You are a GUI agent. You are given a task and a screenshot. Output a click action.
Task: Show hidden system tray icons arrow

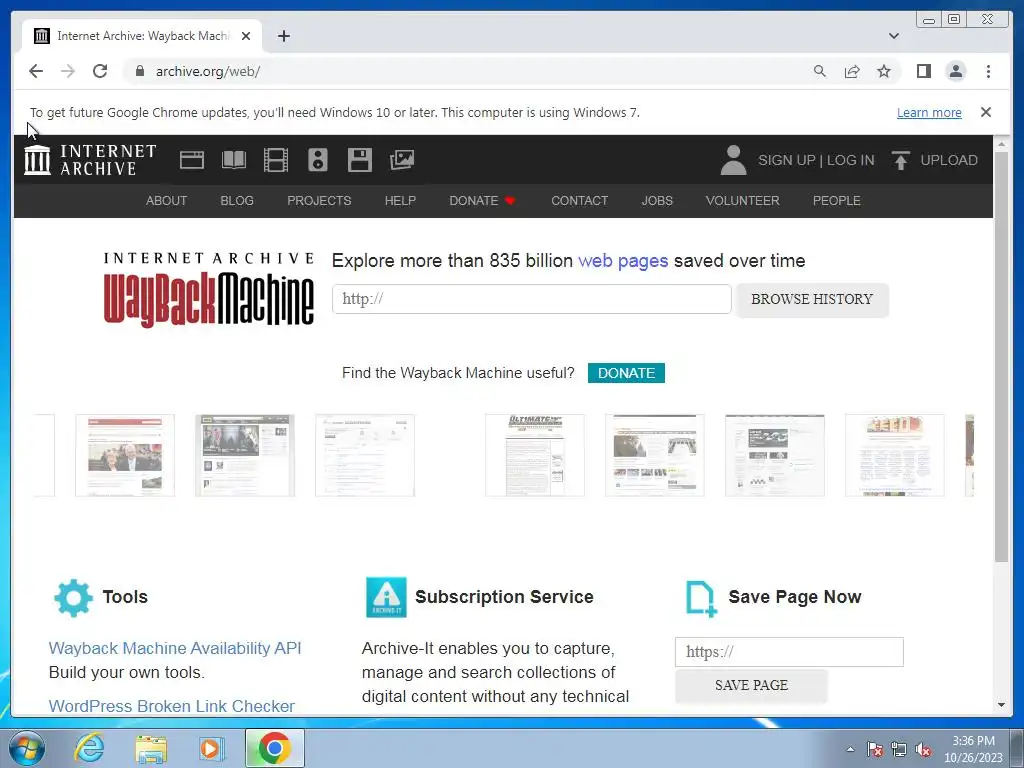850,749
